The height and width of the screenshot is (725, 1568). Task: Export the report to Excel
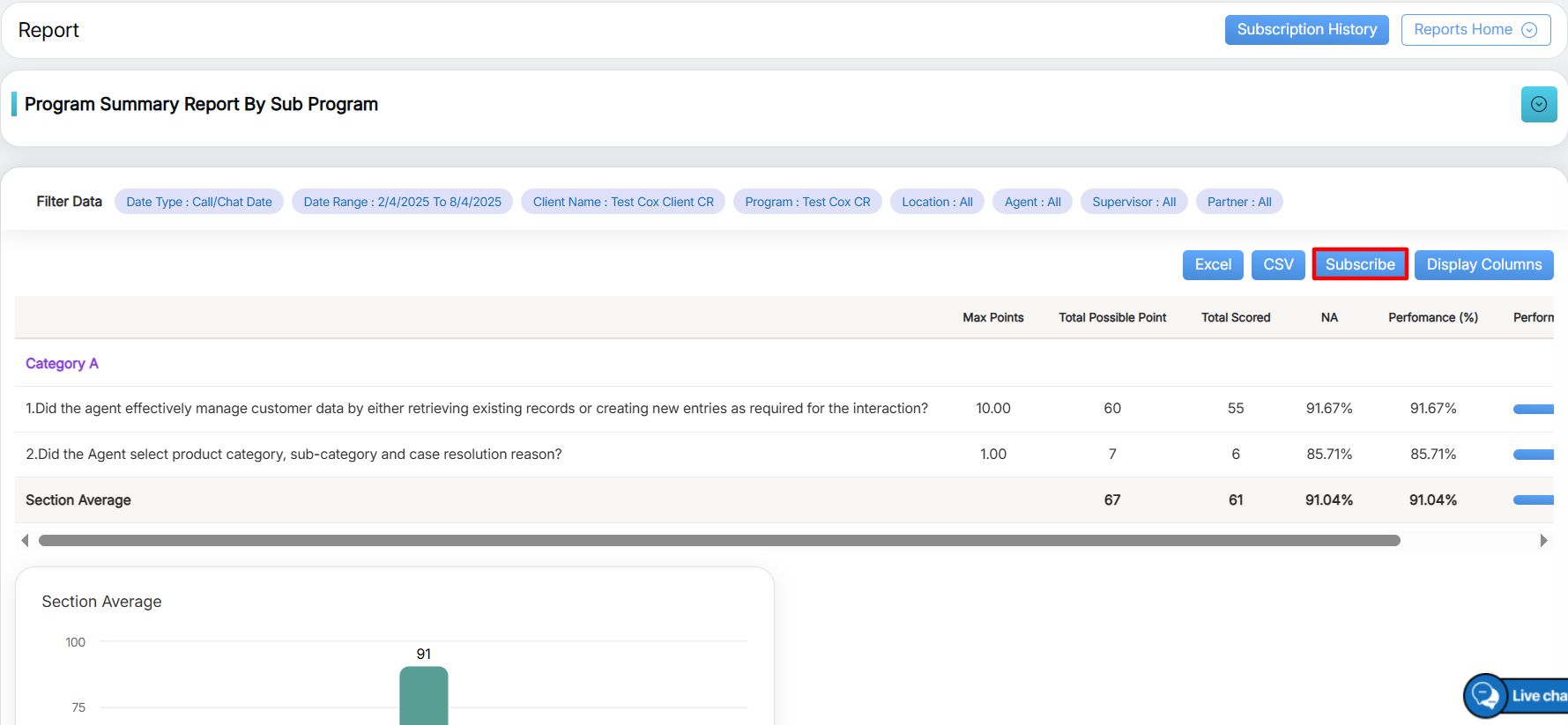pyautogui.click(x=1212, y=264)
